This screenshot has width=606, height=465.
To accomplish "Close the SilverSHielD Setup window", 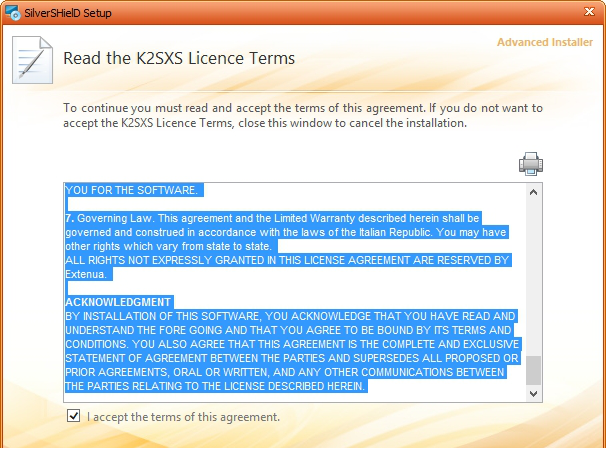I will coord(589,12).
